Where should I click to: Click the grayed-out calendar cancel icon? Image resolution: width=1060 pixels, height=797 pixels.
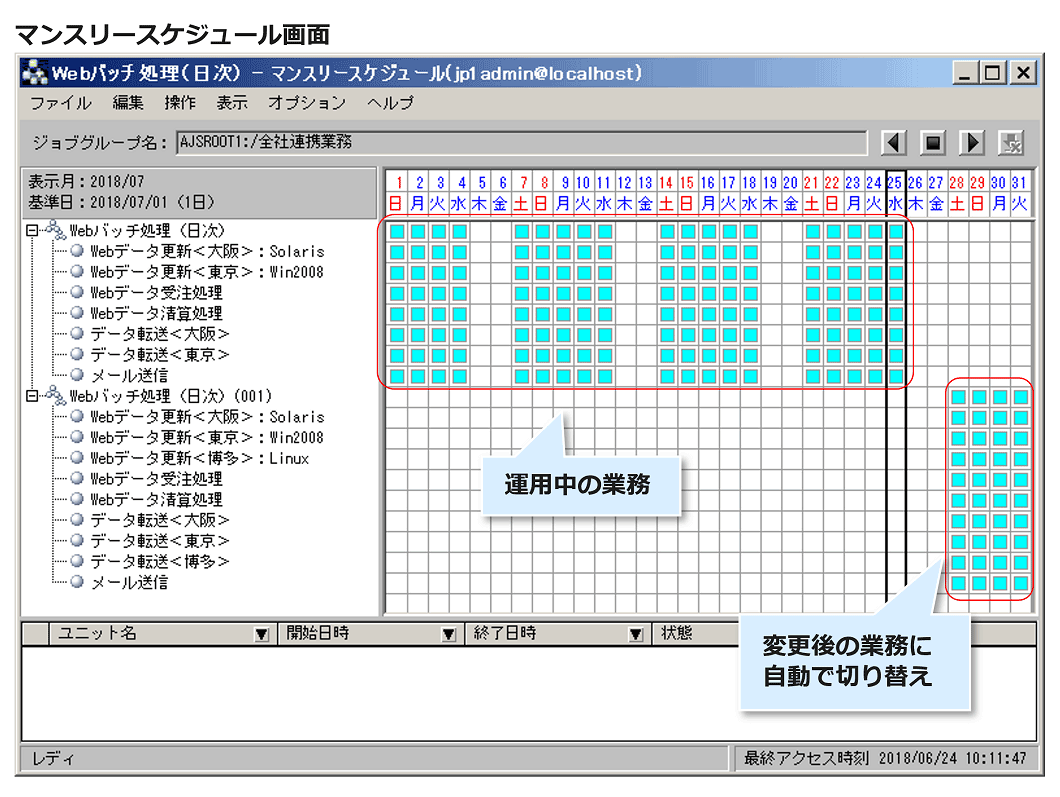[1011, 143]
